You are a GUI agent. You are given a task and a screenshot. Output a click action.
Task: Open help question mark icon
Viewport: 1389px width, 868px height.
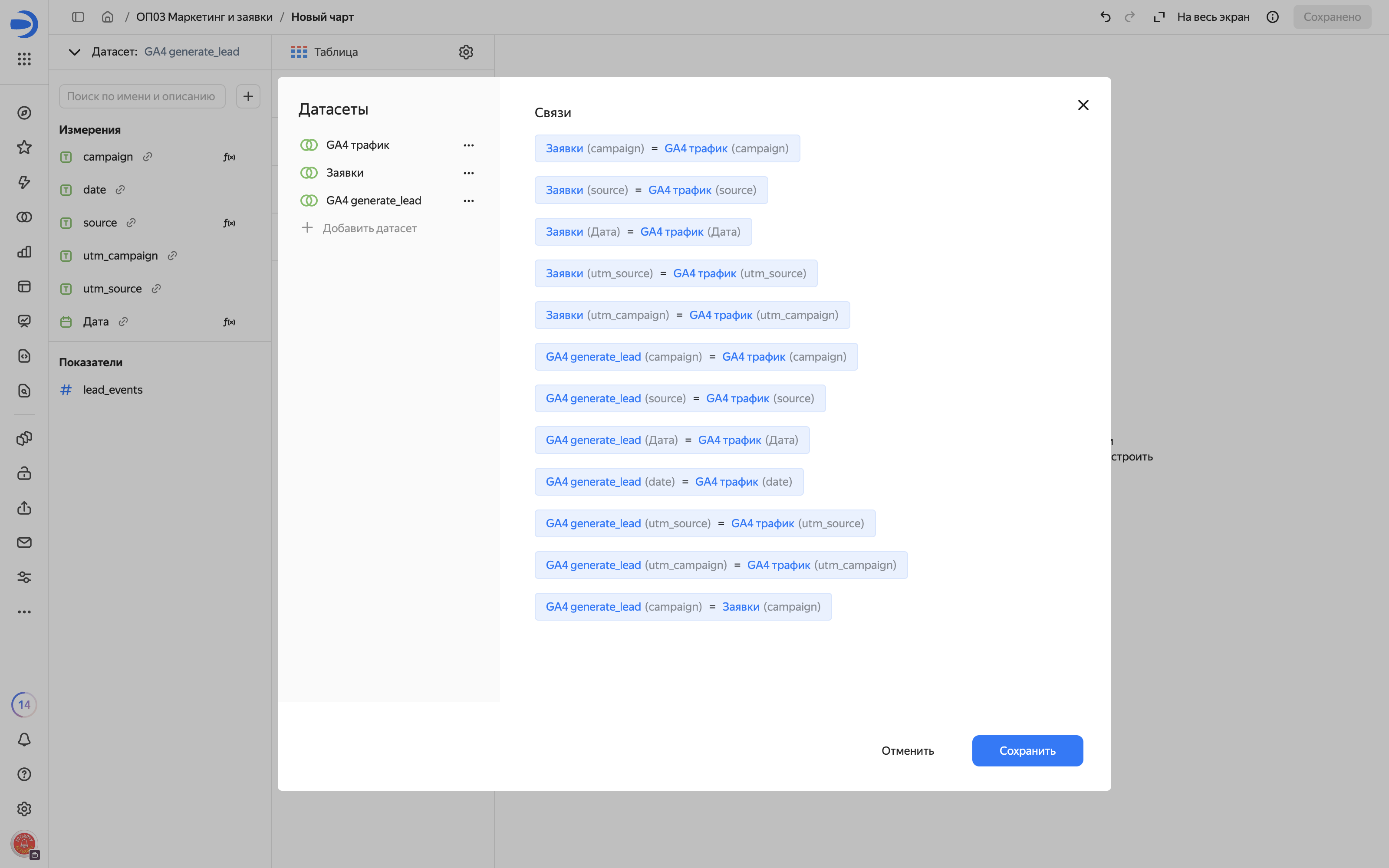tap(24, 774)
